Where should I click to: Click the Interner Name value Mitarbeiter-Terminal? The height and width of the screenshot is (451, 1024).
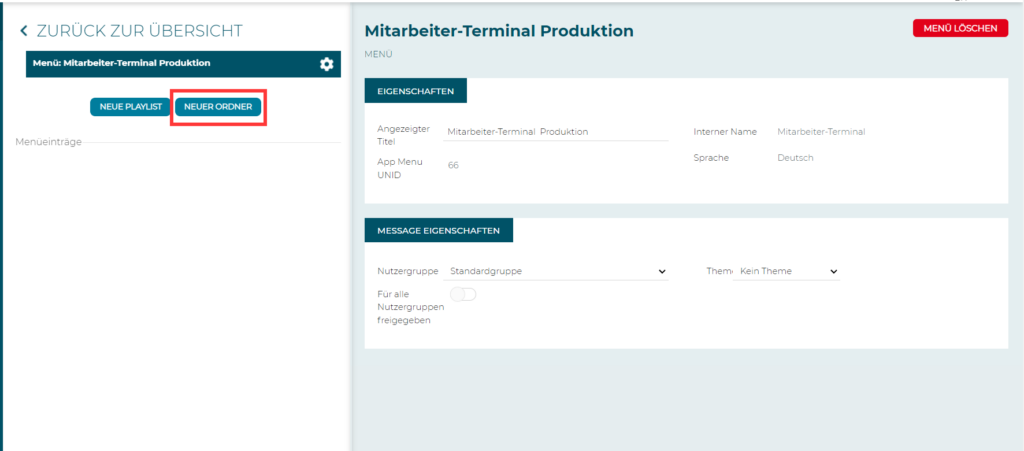pyautogui.click(x=821, y=132)
